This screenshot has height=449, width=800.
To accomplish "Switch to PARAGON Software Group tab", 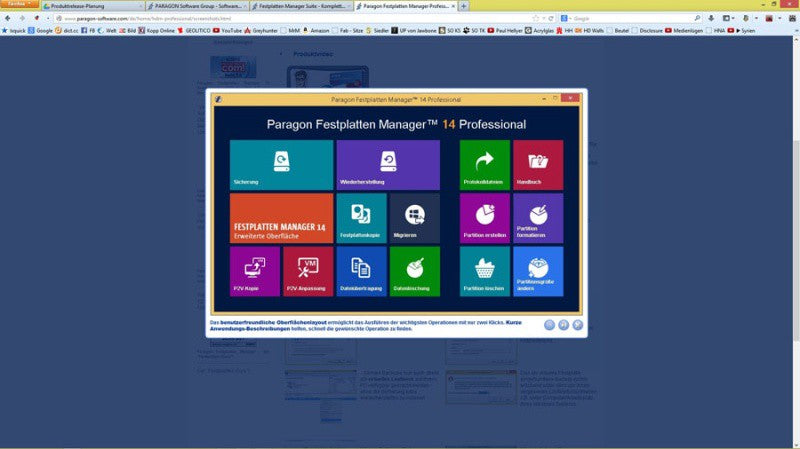I will (197, 6).
